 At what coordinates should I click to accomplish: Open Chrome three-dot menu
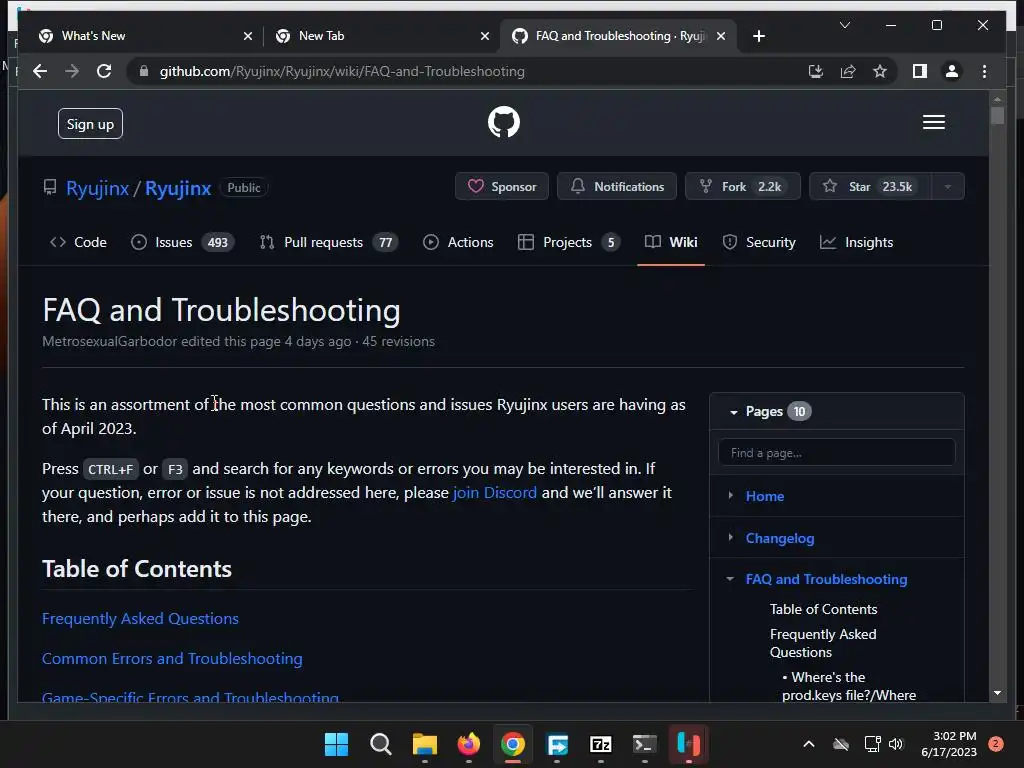tap(984, 71)
